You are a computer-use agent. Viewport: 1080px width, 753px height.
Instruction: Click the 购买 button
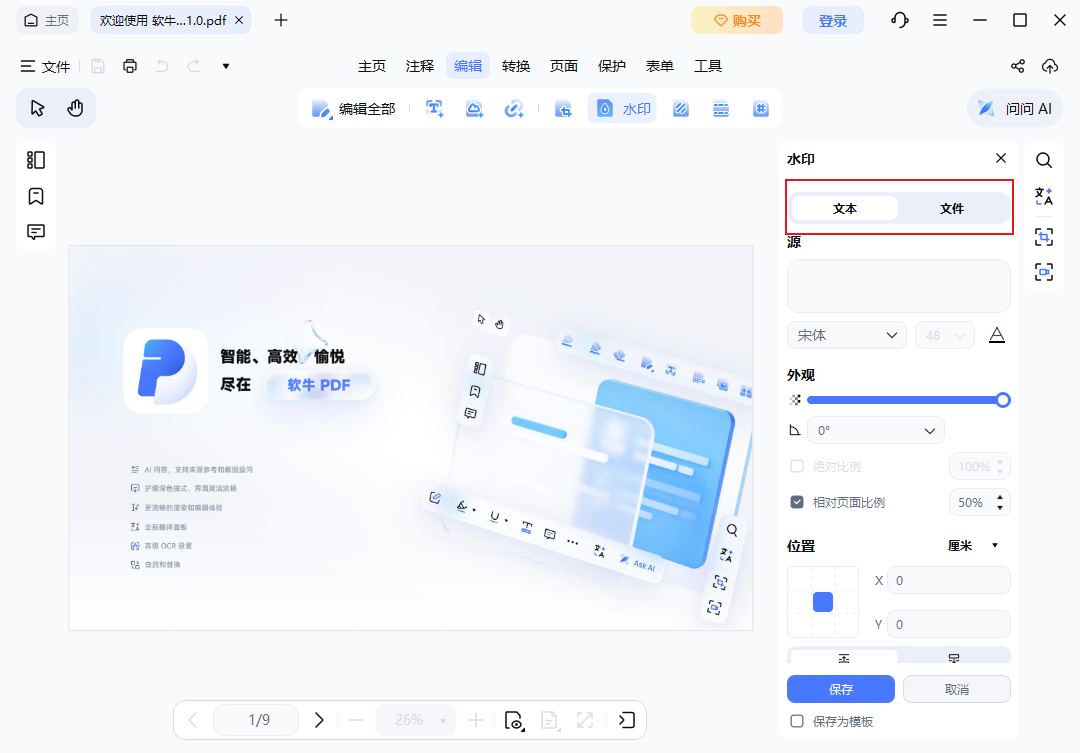coord(737,20)
